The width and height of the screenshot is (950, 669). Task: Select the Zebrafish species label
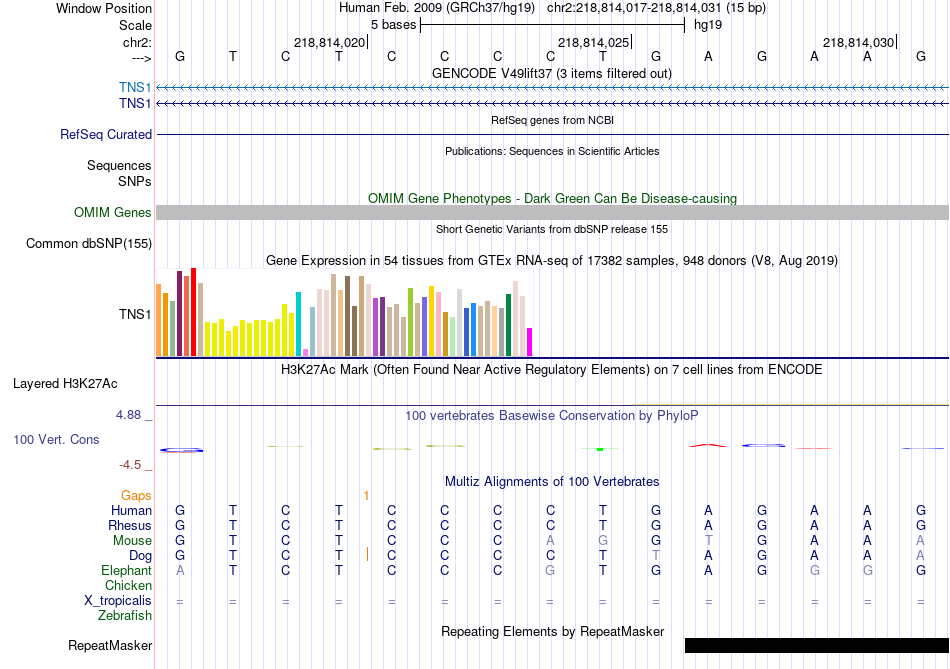(124, 615)
